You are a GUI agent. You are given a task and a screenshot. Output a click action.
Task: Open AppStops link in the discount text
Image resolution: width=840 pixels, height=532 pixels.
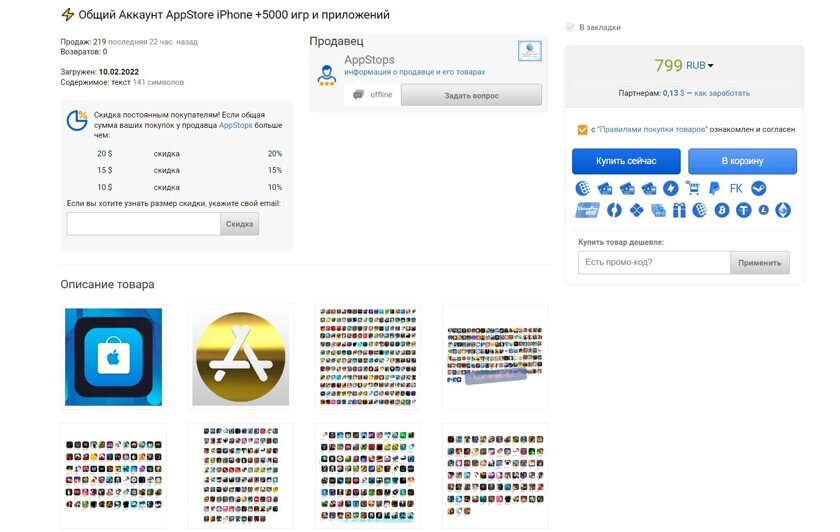click(x=236, y=125)
